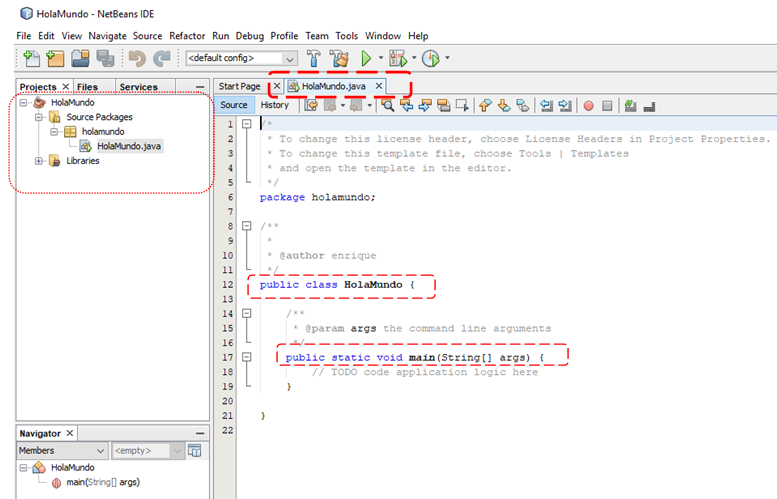The image size is (777, 499).
Task: Open Profile Project dropdown arrow
Action: 447,58
